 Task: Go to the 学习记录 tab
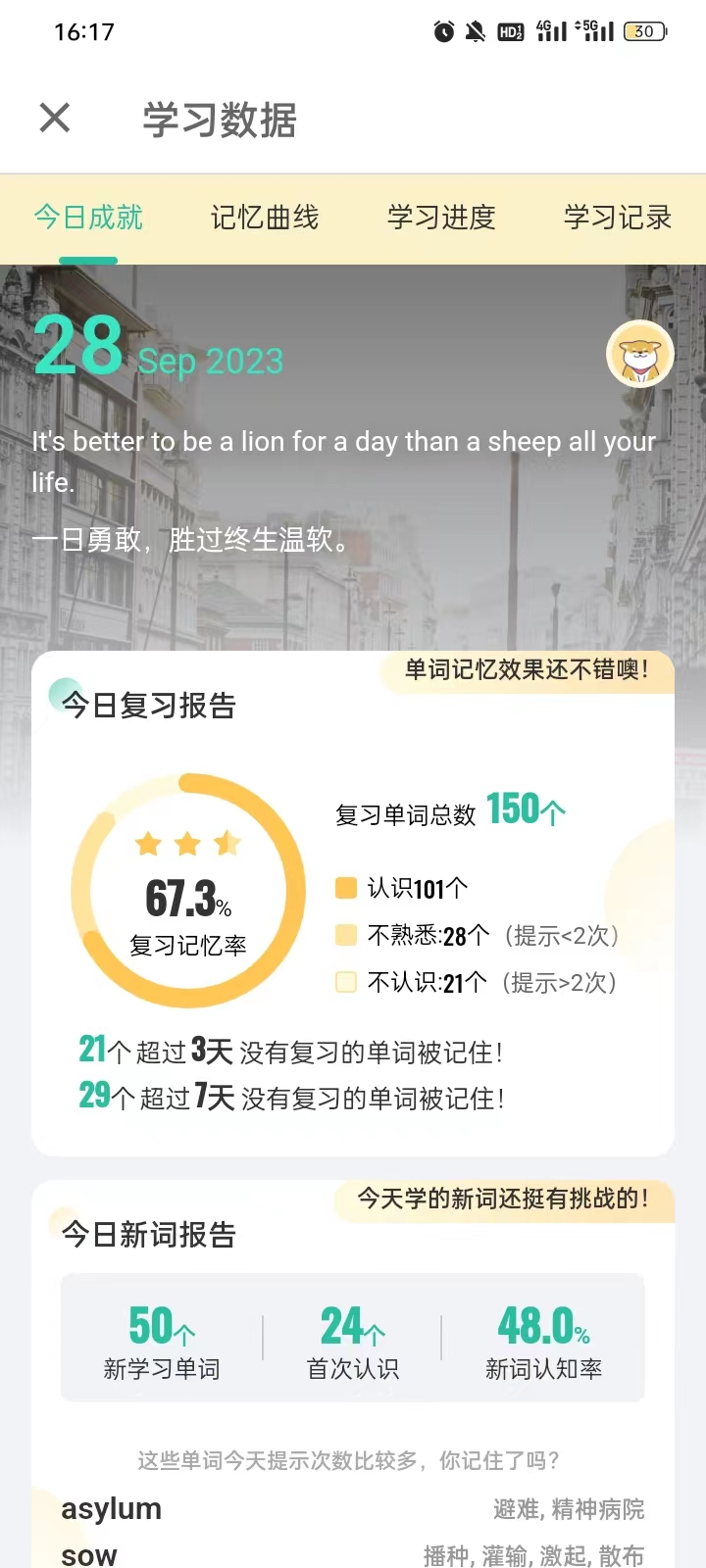[x=618, y=218]
